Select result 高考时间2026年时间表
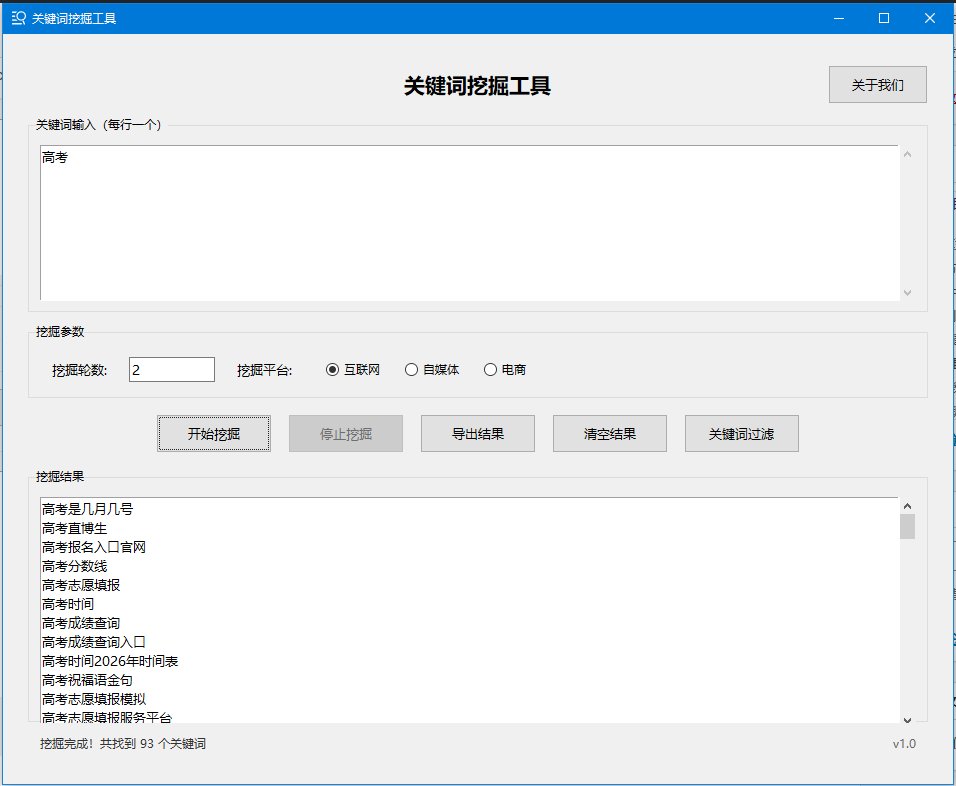The height and width of the screenshot is (786, 956). (x=110, y=661)
